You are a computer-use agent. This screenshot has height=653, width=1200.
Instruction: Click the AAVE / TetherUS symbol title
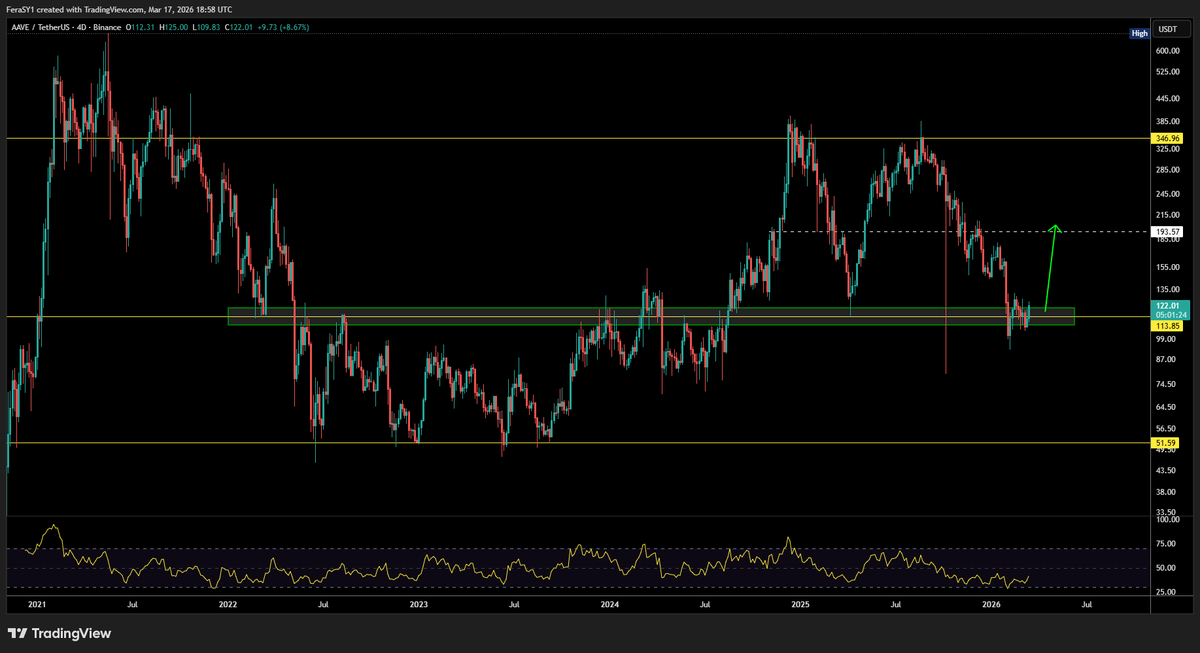point(43,26)
